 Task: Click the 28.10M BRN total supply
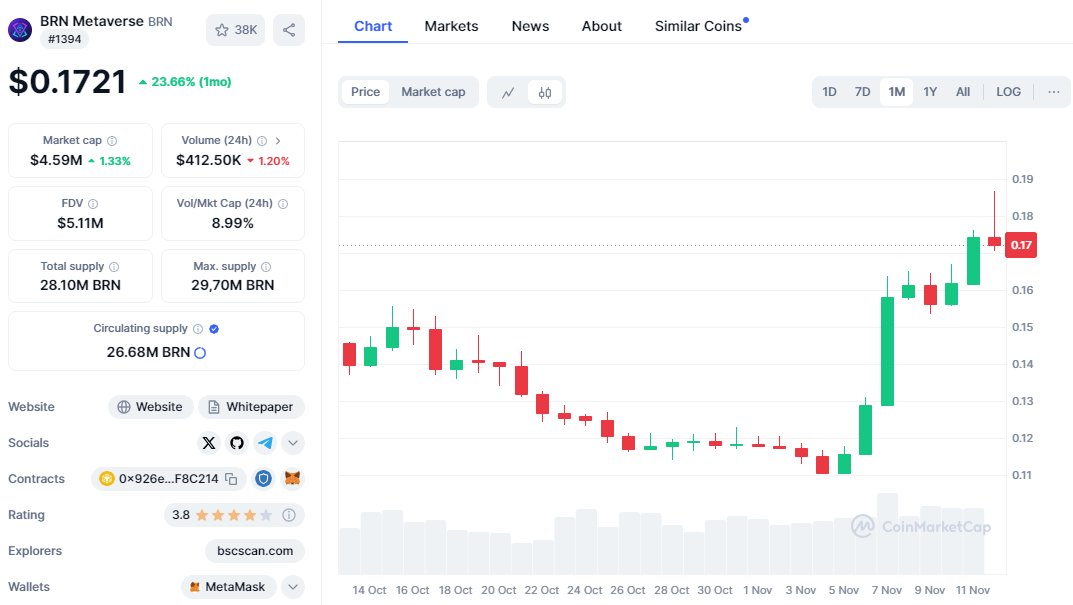pos(80,285)
